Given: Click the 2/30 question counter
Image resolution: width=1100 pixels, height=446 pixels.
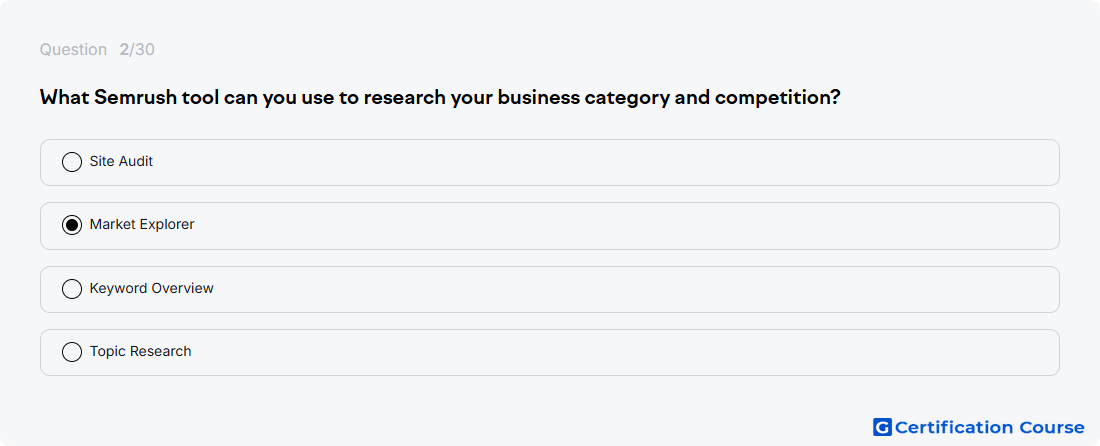Looking at the screenshot, I should [137, 50].
